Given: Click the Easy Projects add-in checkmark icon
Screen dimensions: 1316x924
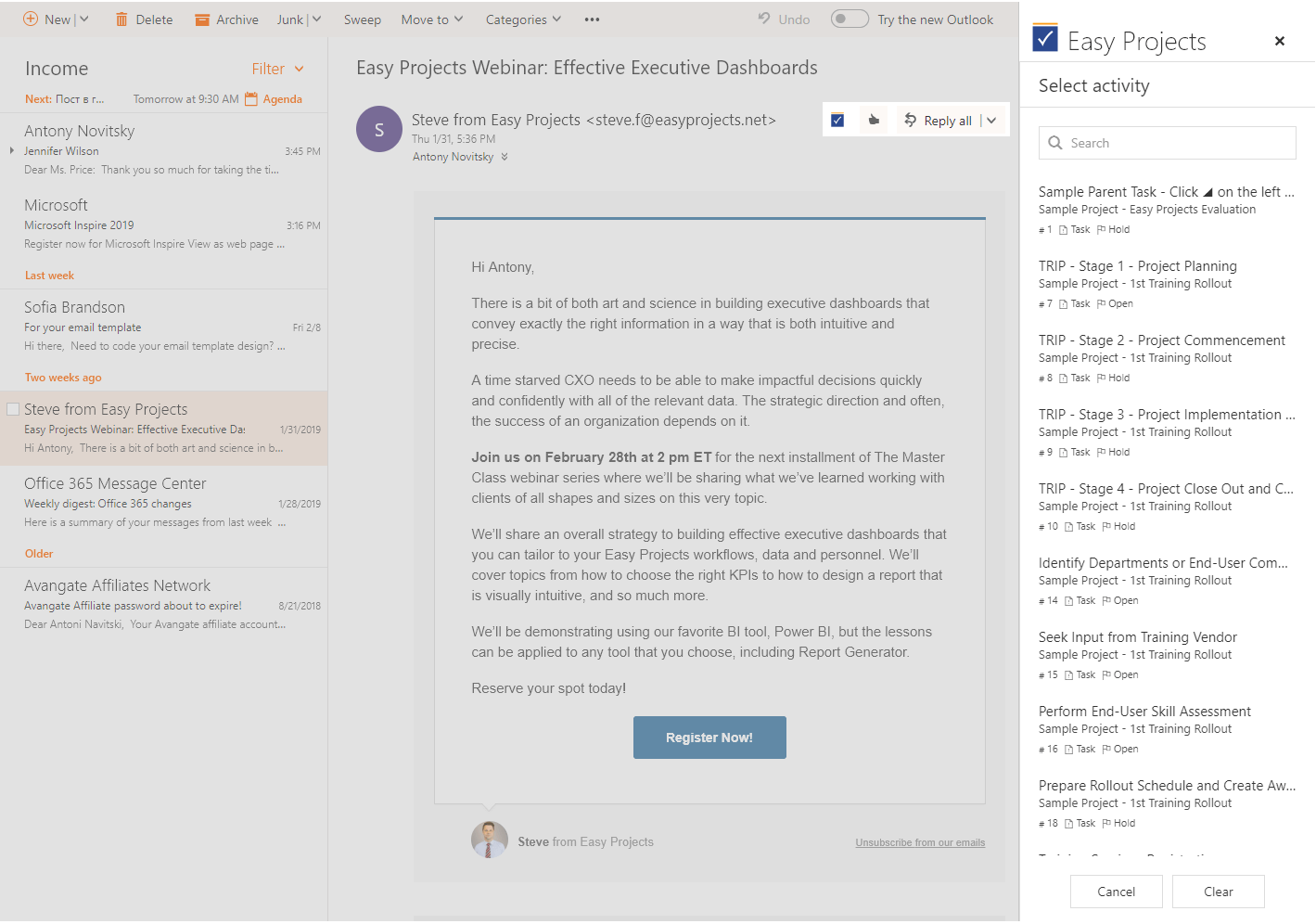Looking at the screenshot, I should 837,120.
